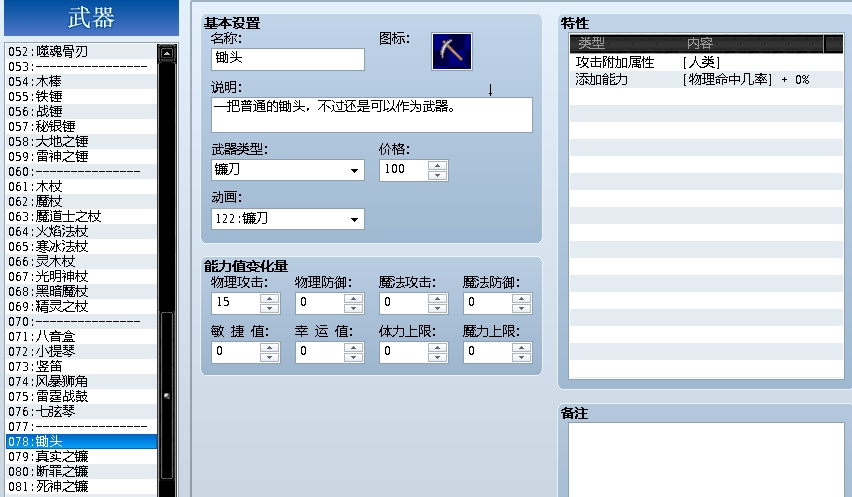Decrease 物理防御 with down arrow

pos(353,308)
